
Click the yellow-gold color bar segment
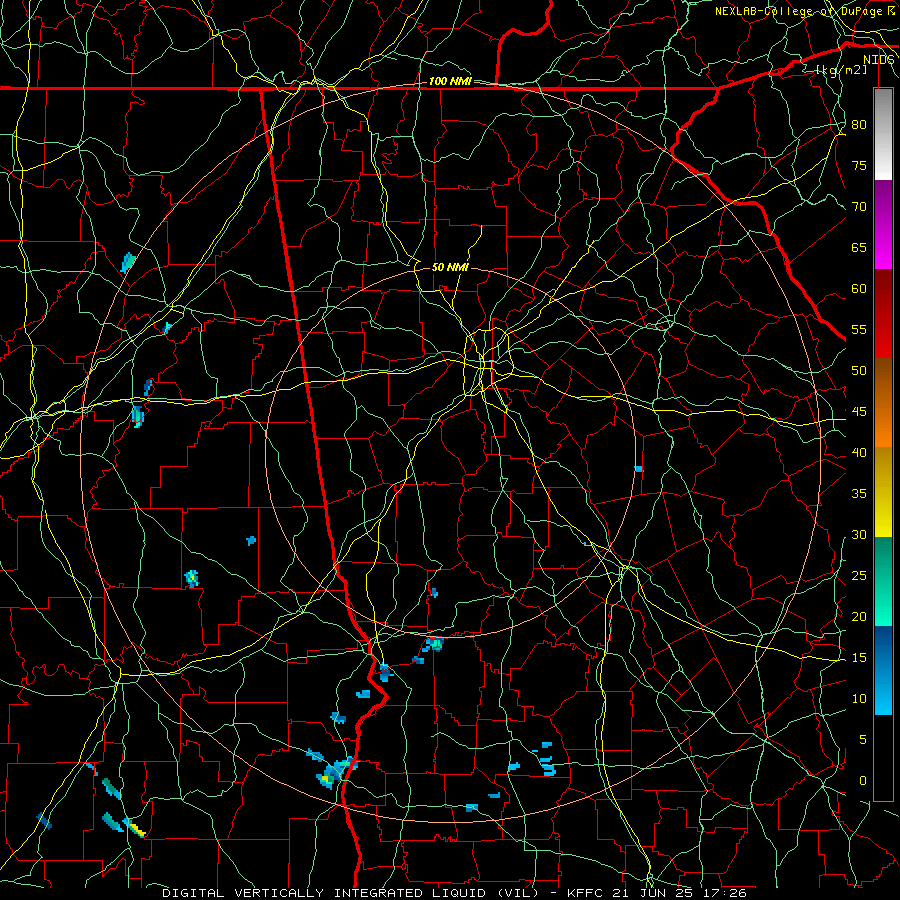tap(883, 492)
